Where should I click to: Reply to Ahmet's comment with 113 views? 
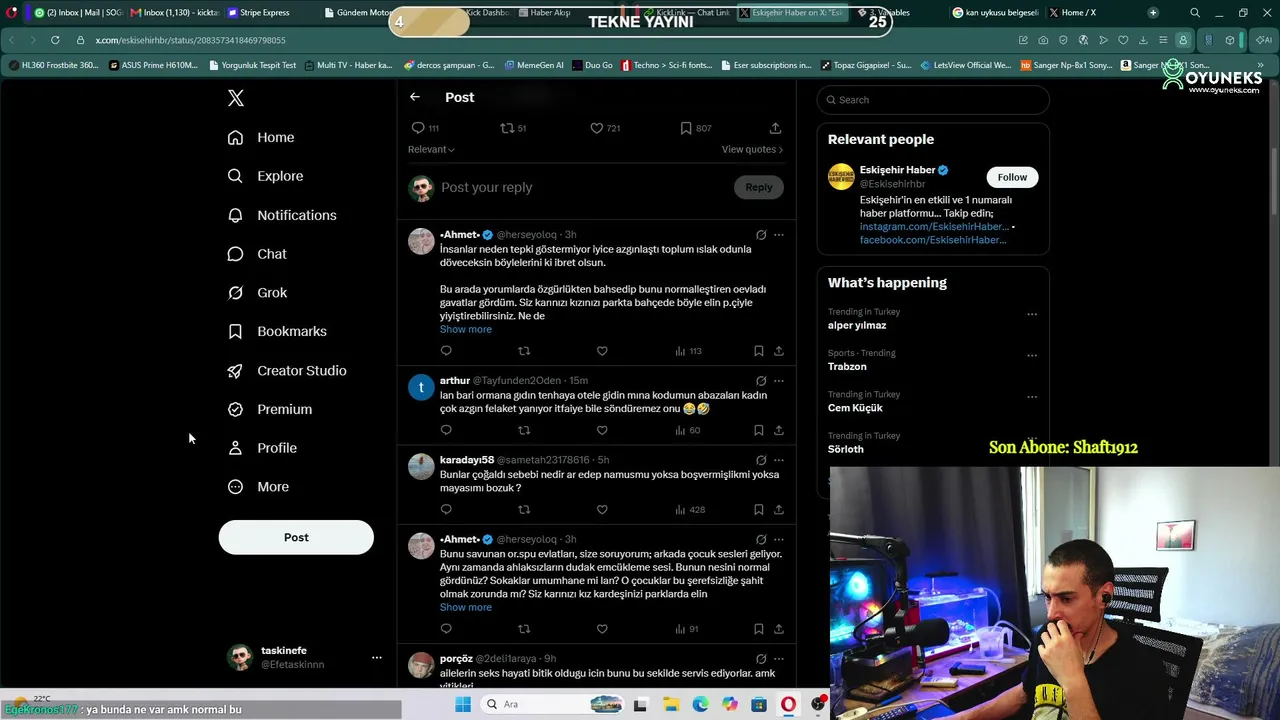(446, 351)
